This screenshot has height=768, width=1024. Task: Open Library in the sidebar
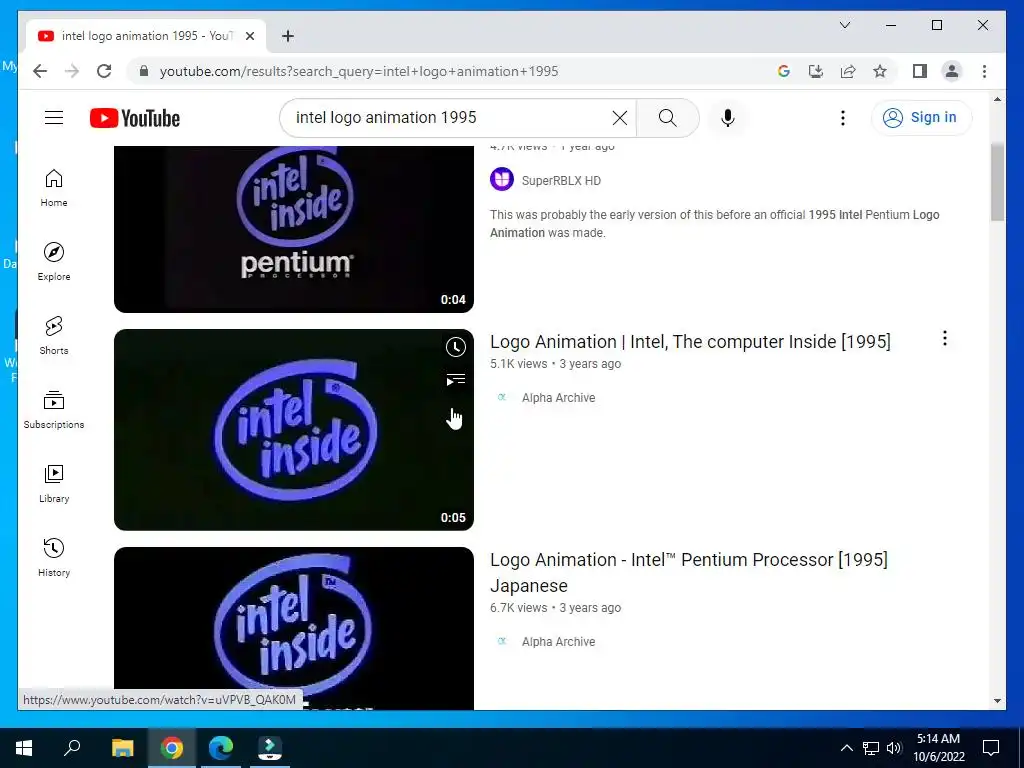54,483
